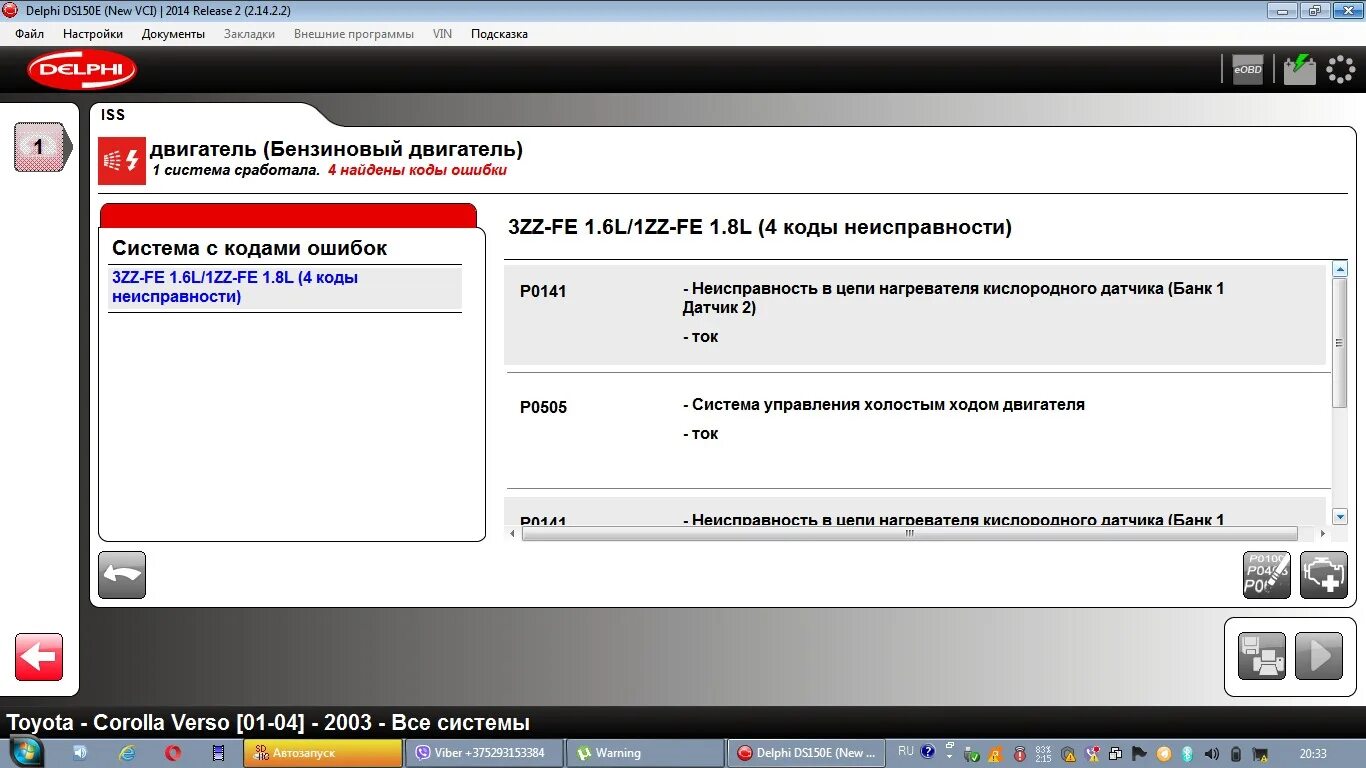Click the horizontal scrollbar thumb
Viewport: 1366px width, 768px height.
[910, 533]
